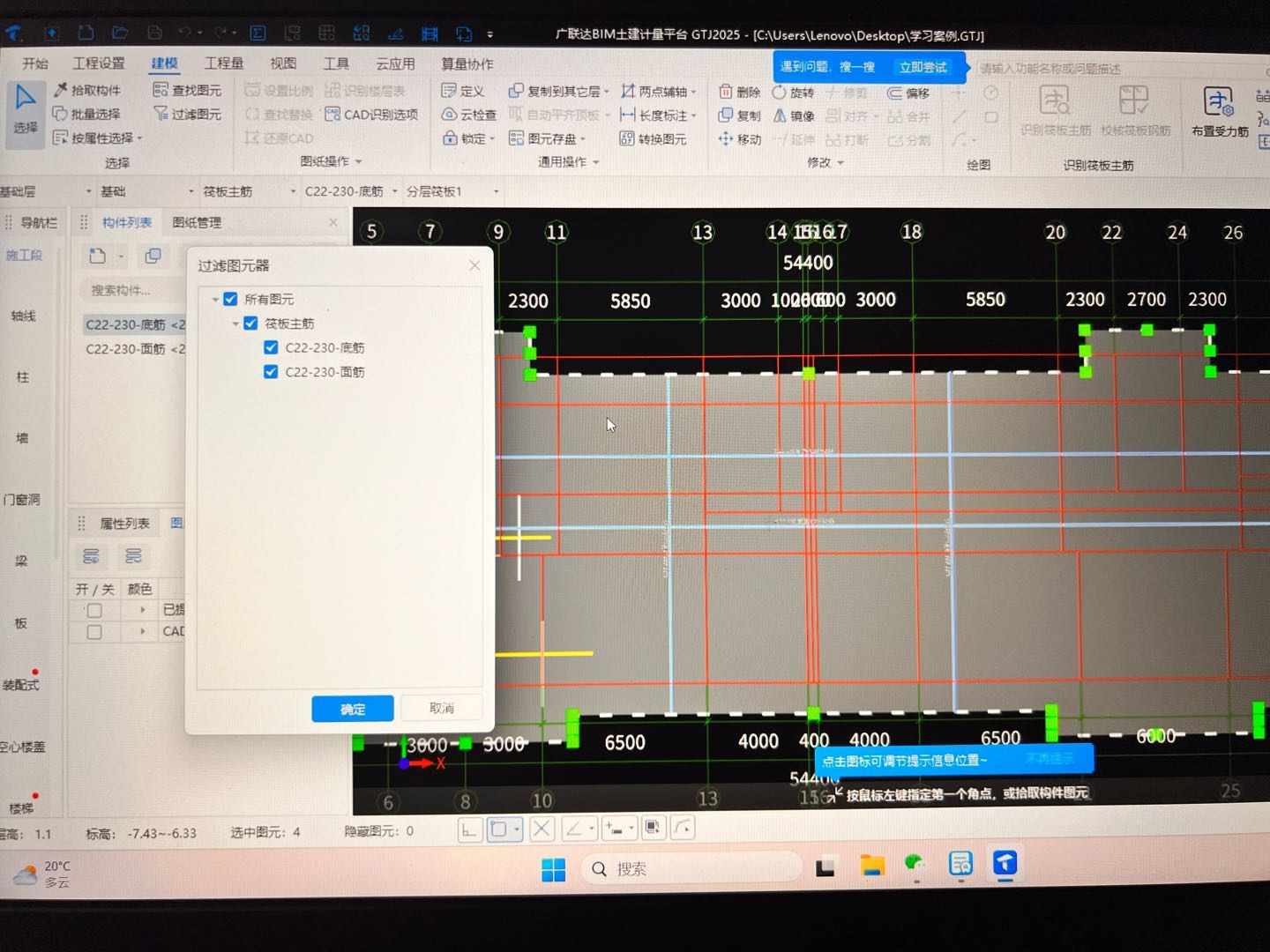The width and height of the screenshot is (1270, 952).
Task: Uncheck the 所有图元 checkbox
Action: 230,299
